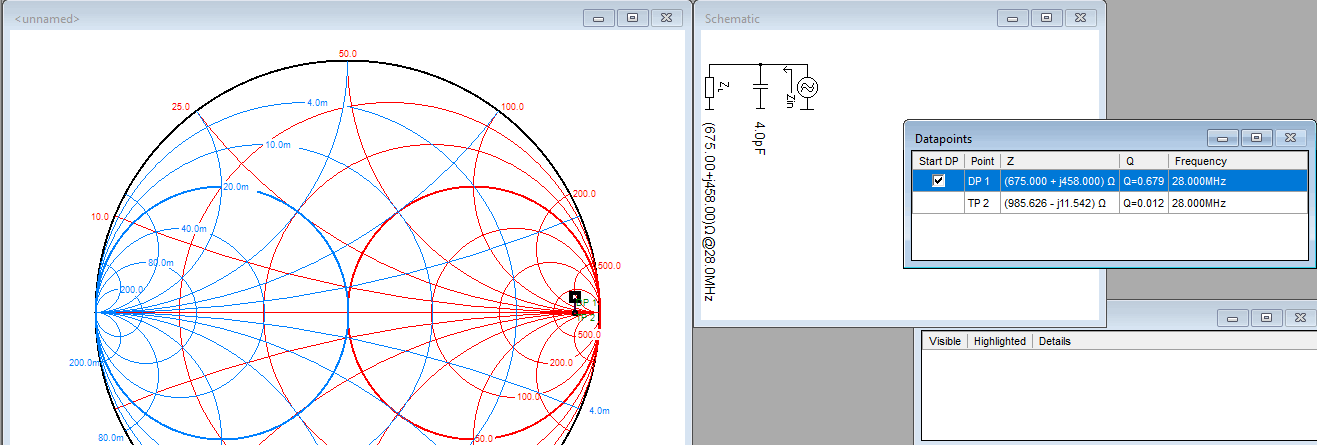Uncheck the Start DP checkbox for DP 1
Viewport: 1317px width, 445px height.
pos(938,181)
